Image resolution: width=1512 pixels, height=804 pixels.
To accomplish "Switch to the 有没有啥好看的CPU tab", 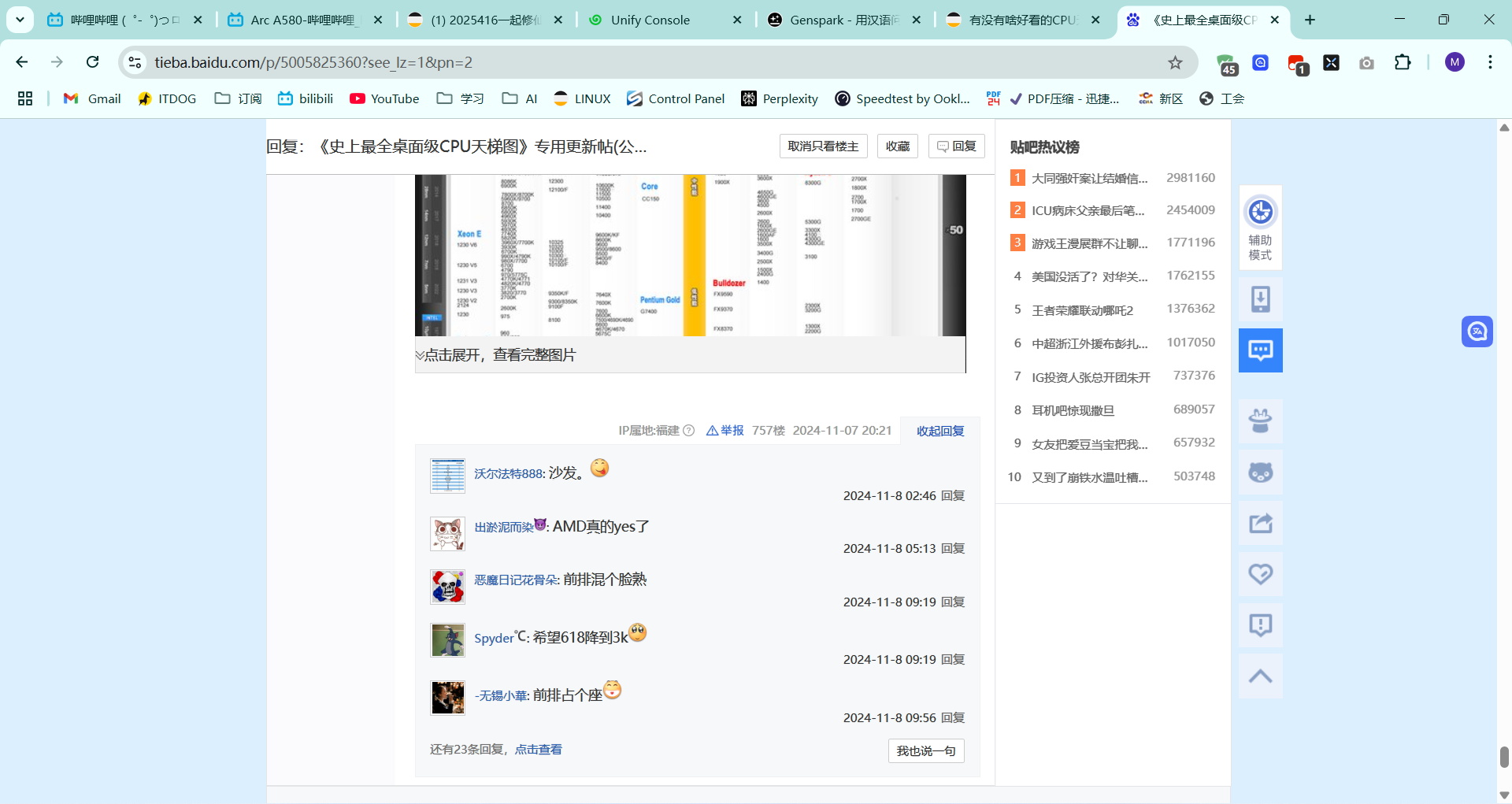I will coord(1022,20).
